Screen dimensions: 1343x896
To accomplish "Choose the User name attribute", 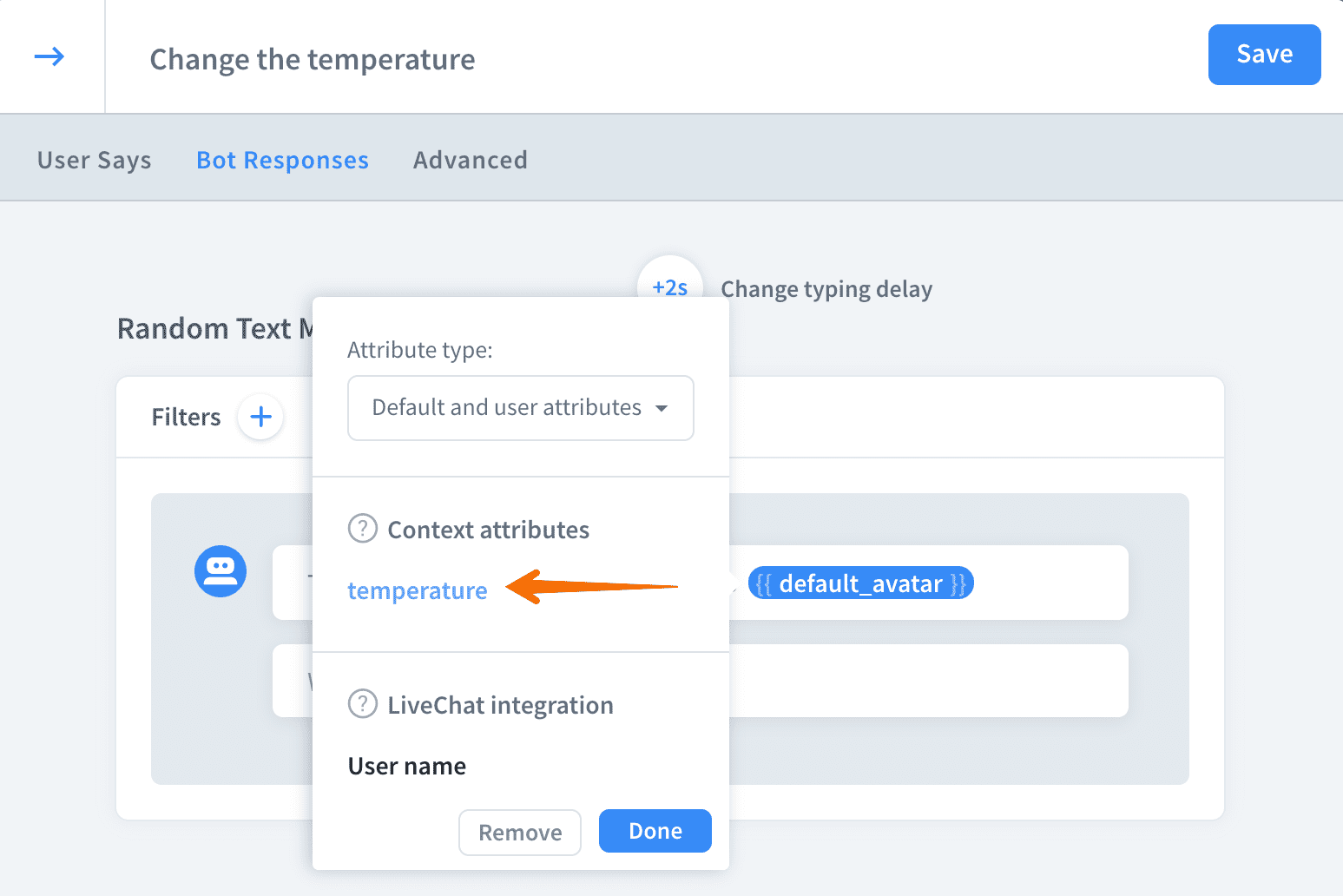I will [407, 767].
